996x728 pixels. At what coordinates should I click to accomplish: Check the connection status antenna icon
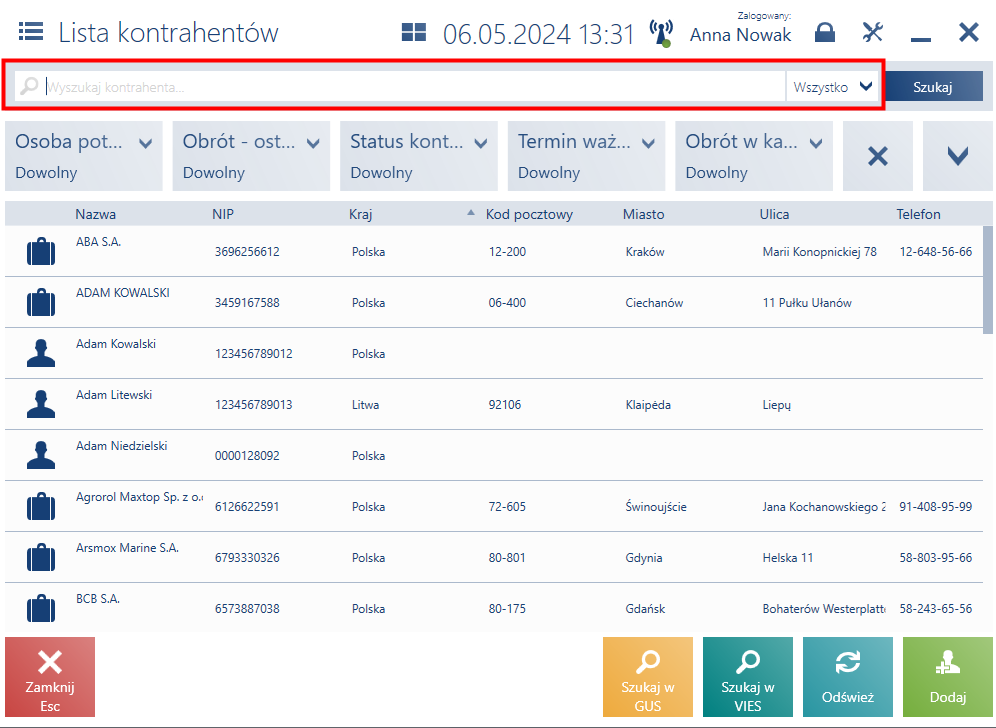click(x=661, y=34)
